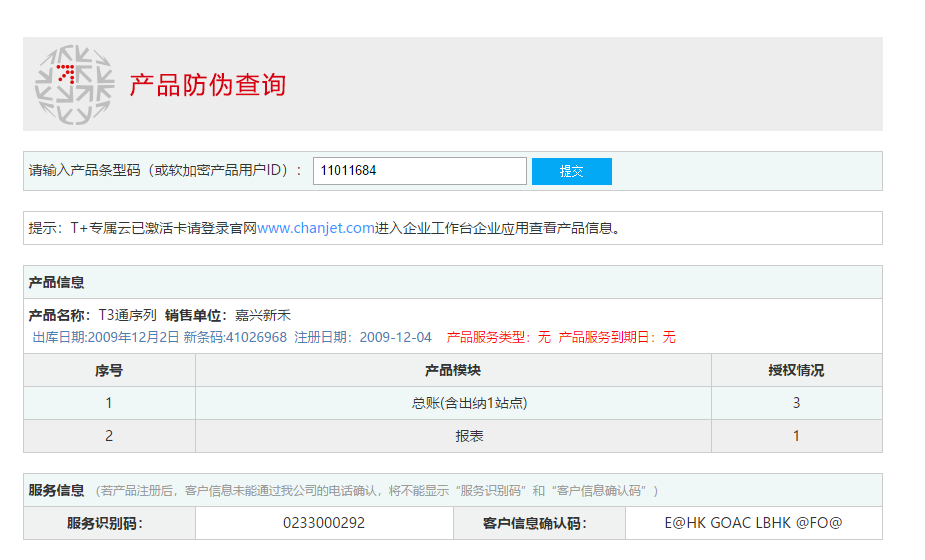This screenshot has width=925, height=560.
Task: Select the service ID 0233000292
Action: 324,523
